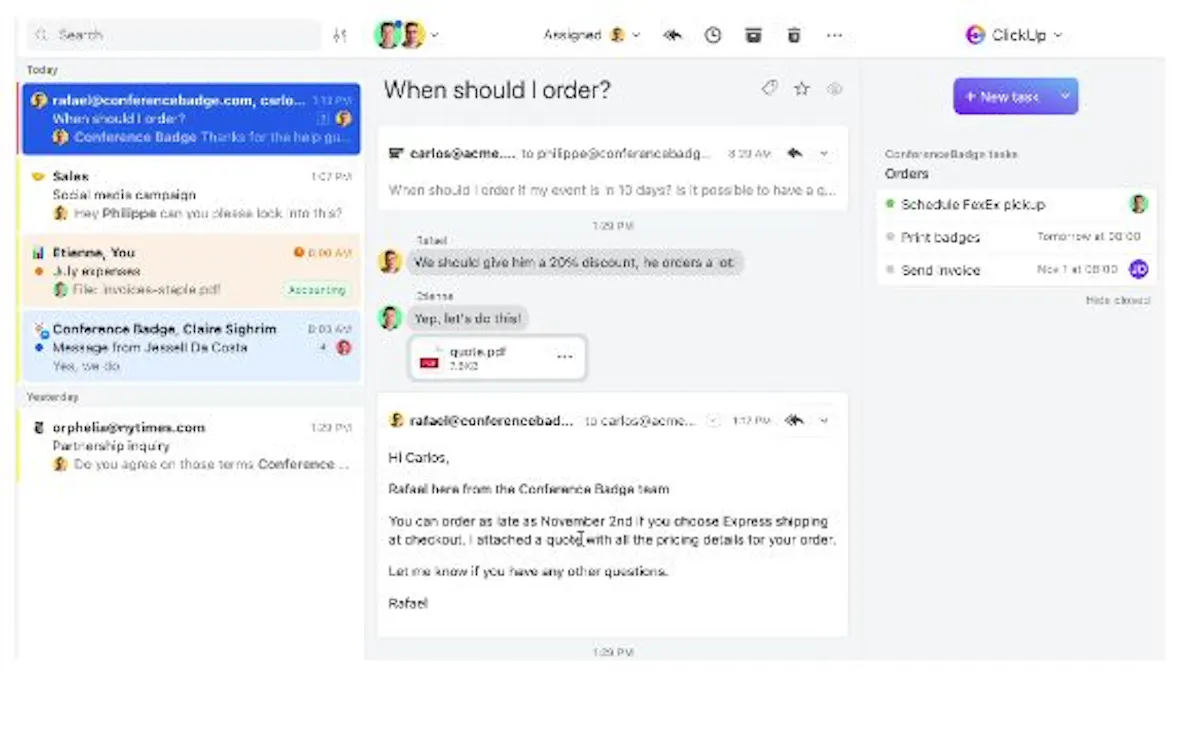Click reply-all icon on rafael's message

click(795, 420)
